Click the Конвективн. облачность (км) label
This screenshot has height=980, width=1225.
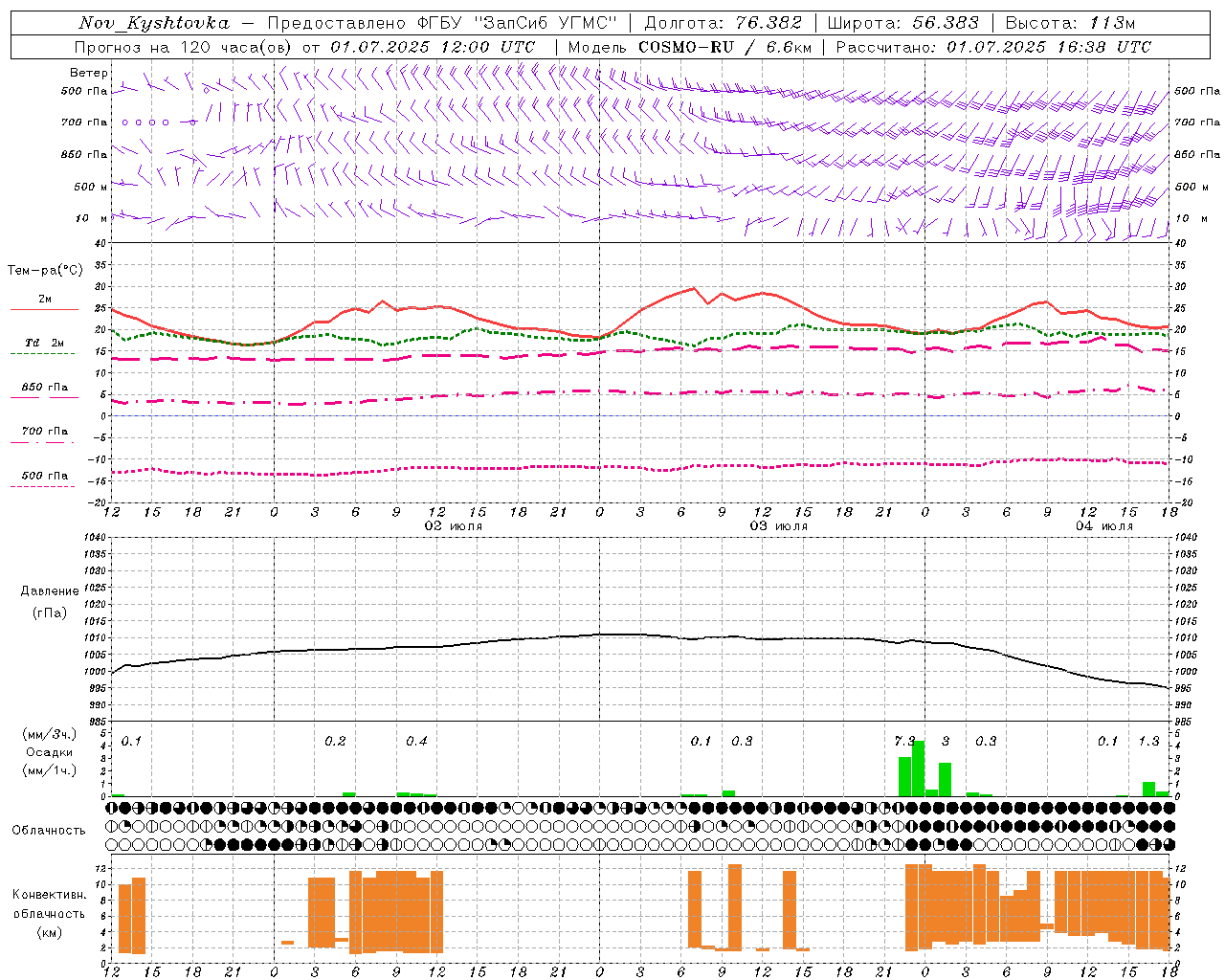pos(49,913)
